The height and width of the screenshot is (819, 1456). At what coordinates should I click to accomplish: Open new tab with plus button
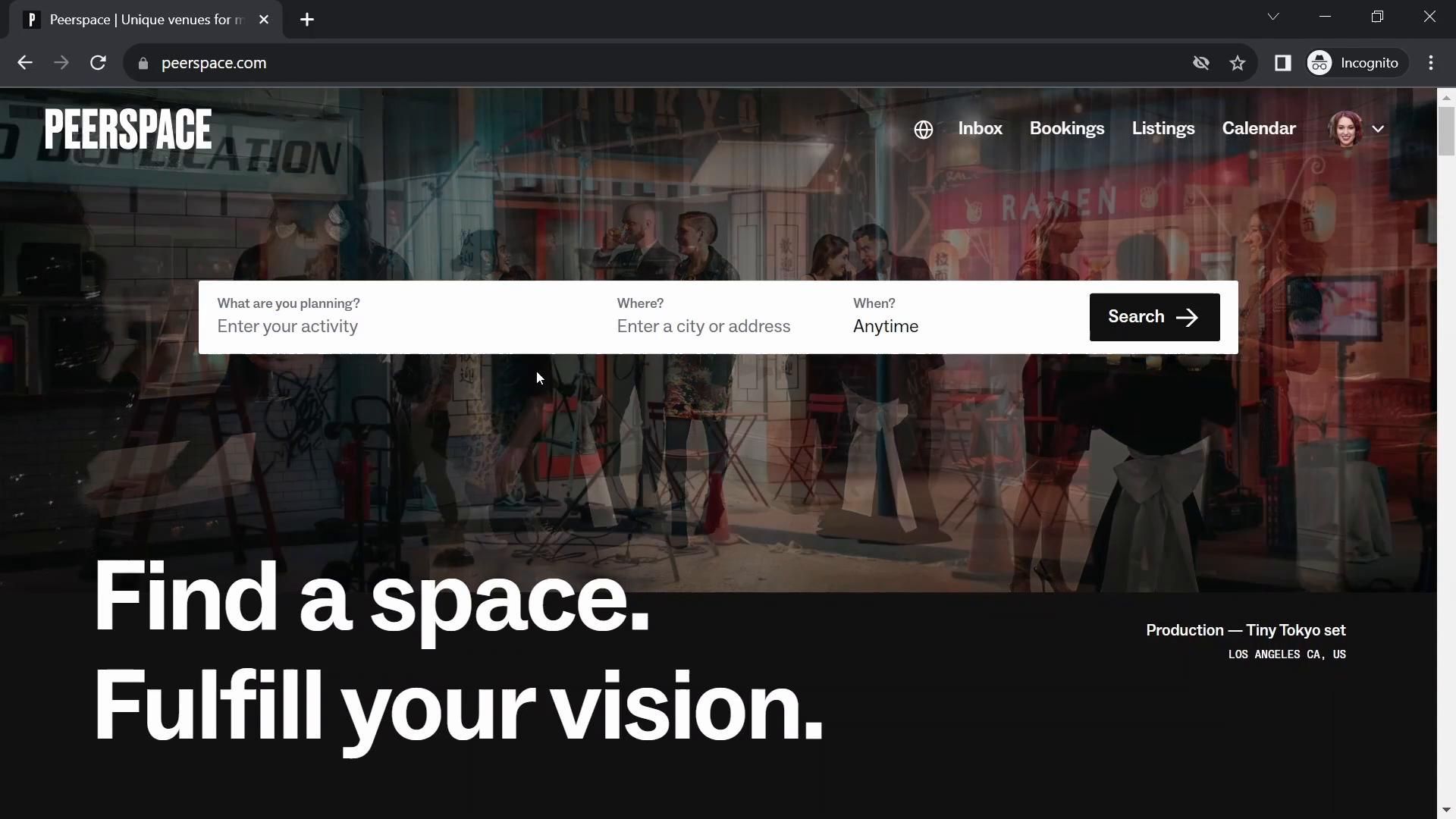307,20
